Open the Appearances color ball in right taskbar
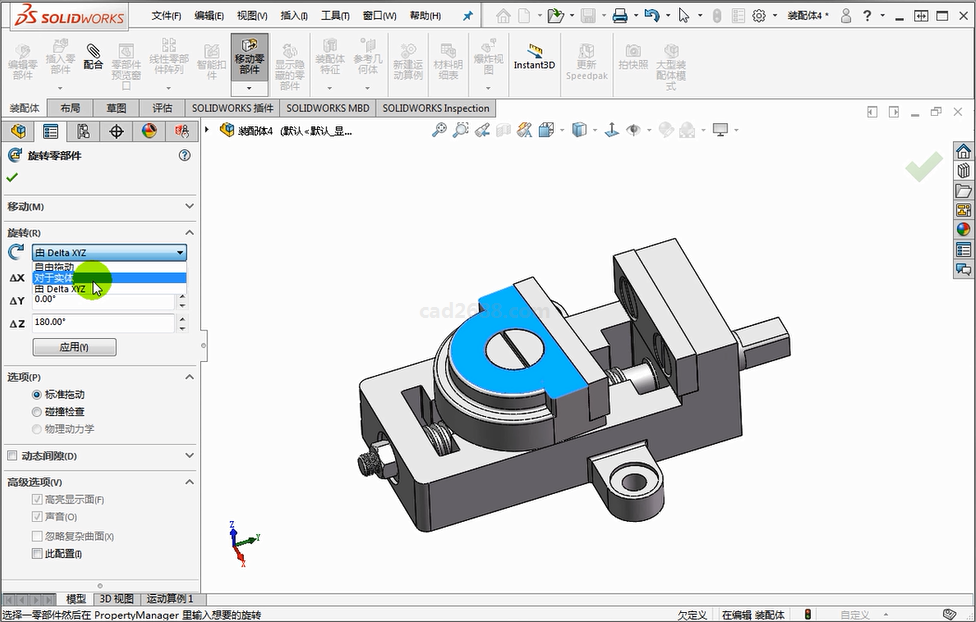Viewport: 976px width, 622px height. 963,229
